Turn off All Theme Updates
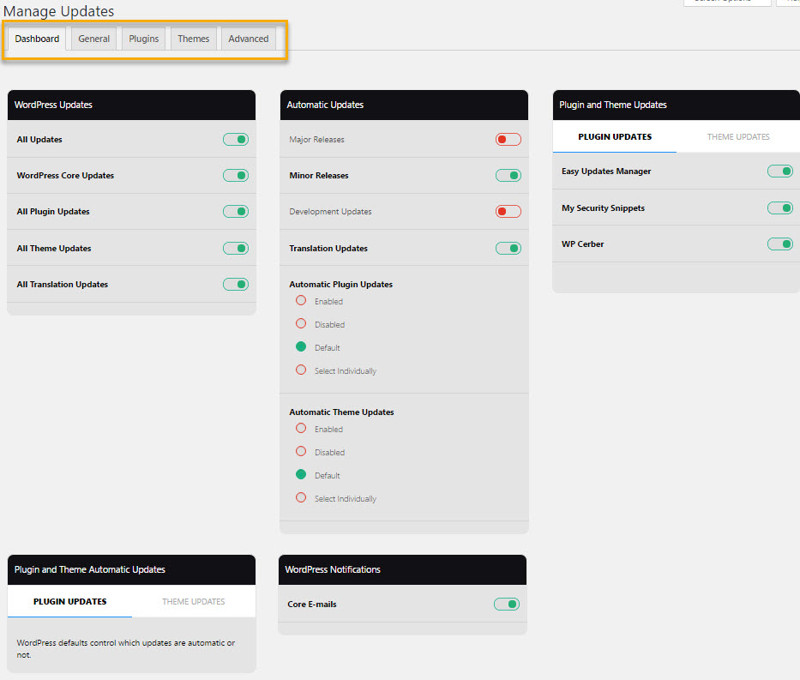Viewport: 800px width, 680px height. click(236, 248)
